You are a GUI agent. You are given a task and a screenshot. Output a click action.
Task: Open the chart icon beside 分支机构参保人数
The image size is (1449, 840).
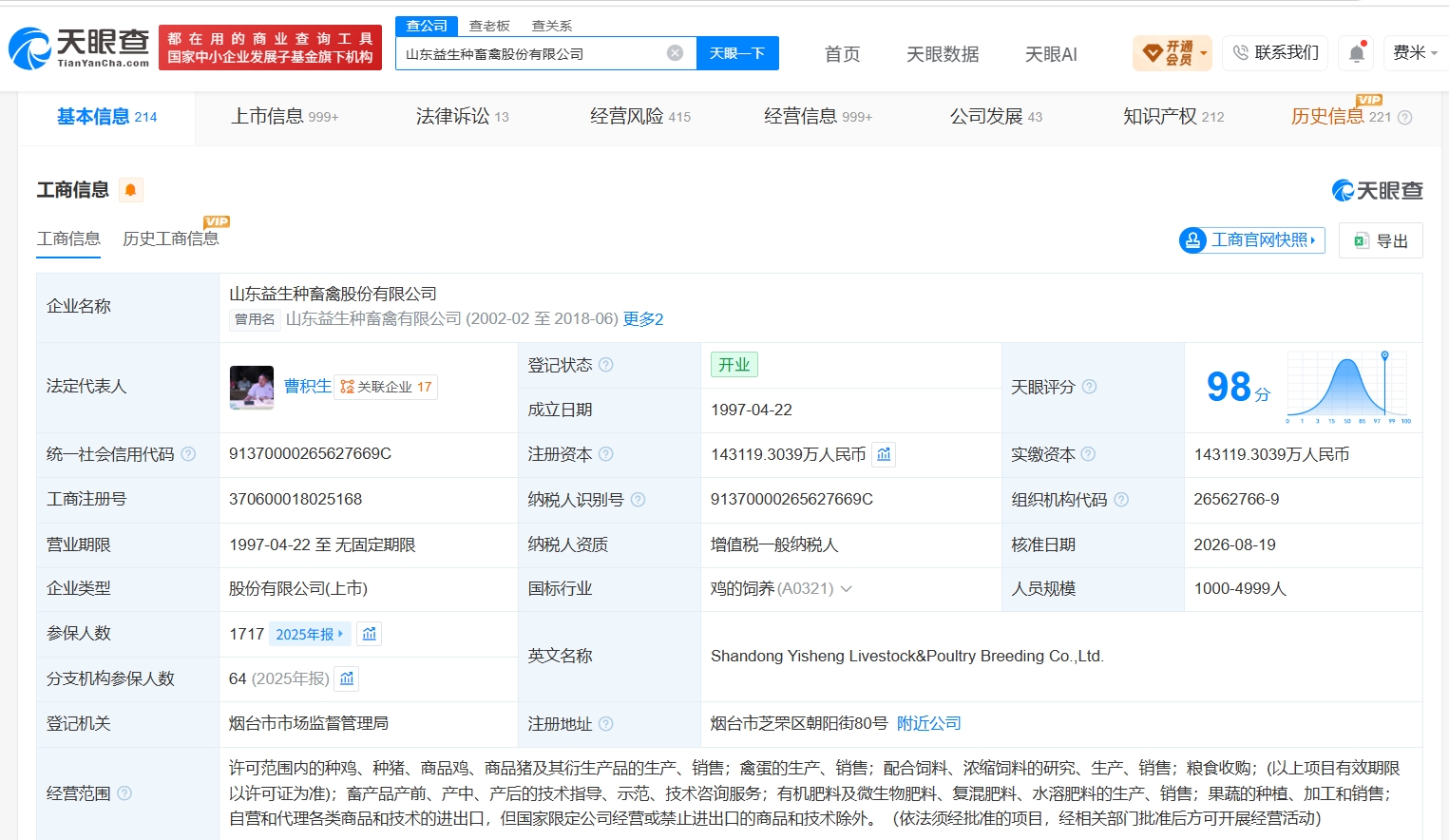pos(347,678)
